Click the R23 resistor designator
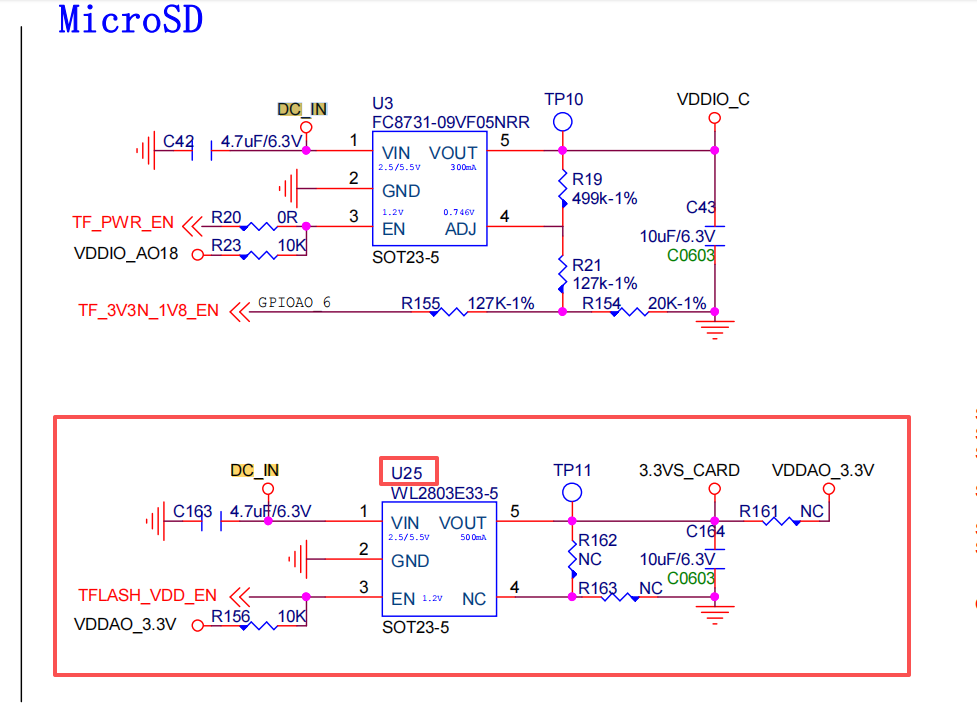The height and width of the screenshot is (719, 977). pos(226,245)
